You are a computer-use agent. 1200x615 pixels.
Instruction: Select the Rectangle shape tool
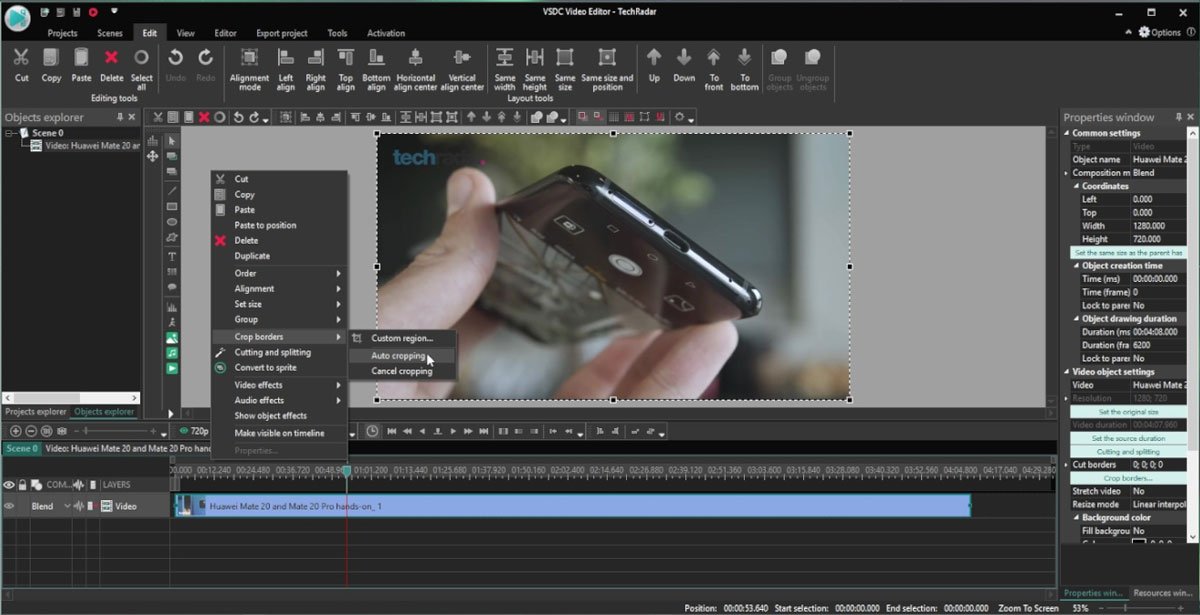point(172,206)
